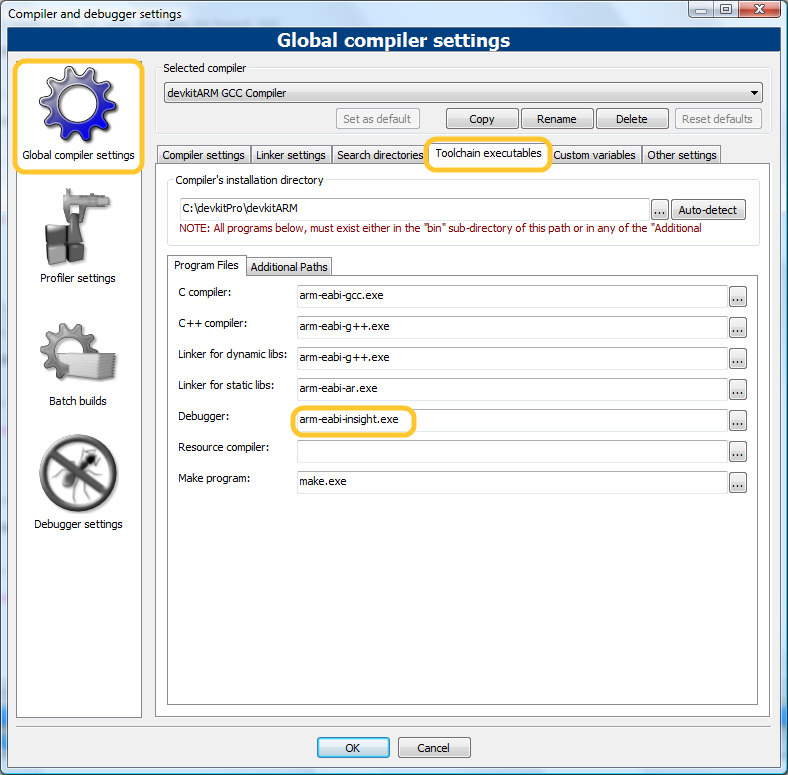This screenshot has width=788, height=775.
Task: Switch to the Additional Paths tab
Action: tap(289, 267)
